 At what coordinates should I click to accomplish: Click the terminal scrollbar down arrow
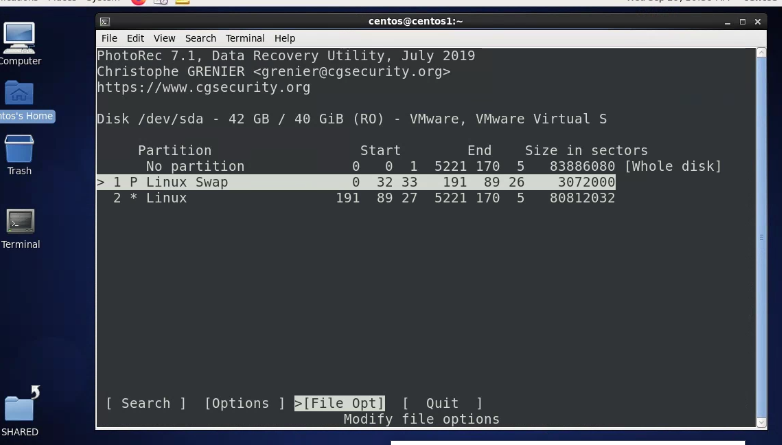tap(761, 423)
